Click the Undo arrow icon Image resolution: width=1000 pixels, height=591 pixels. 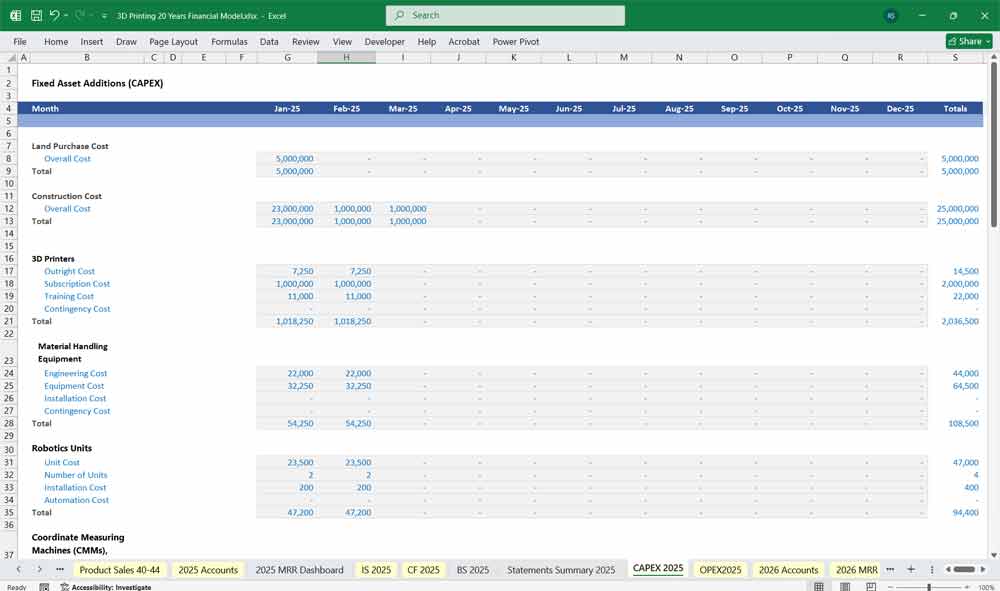(x=54, y=16)
